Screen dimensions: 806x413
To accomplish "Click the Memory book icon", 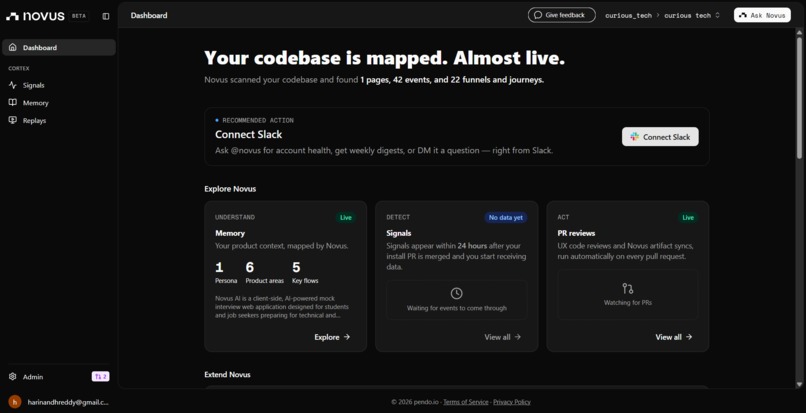I will [13, 103].
